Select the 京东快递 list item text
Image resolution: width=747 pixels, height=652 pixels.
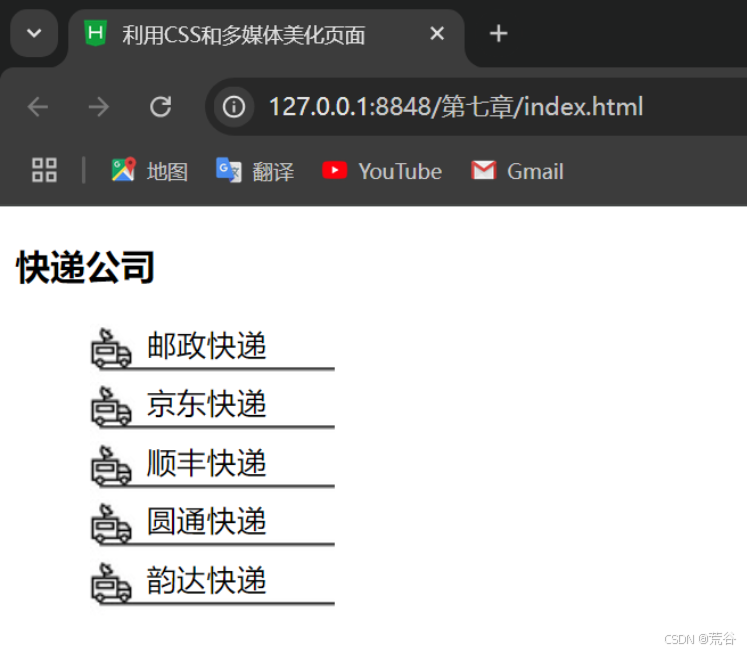[x=206, y=404]
